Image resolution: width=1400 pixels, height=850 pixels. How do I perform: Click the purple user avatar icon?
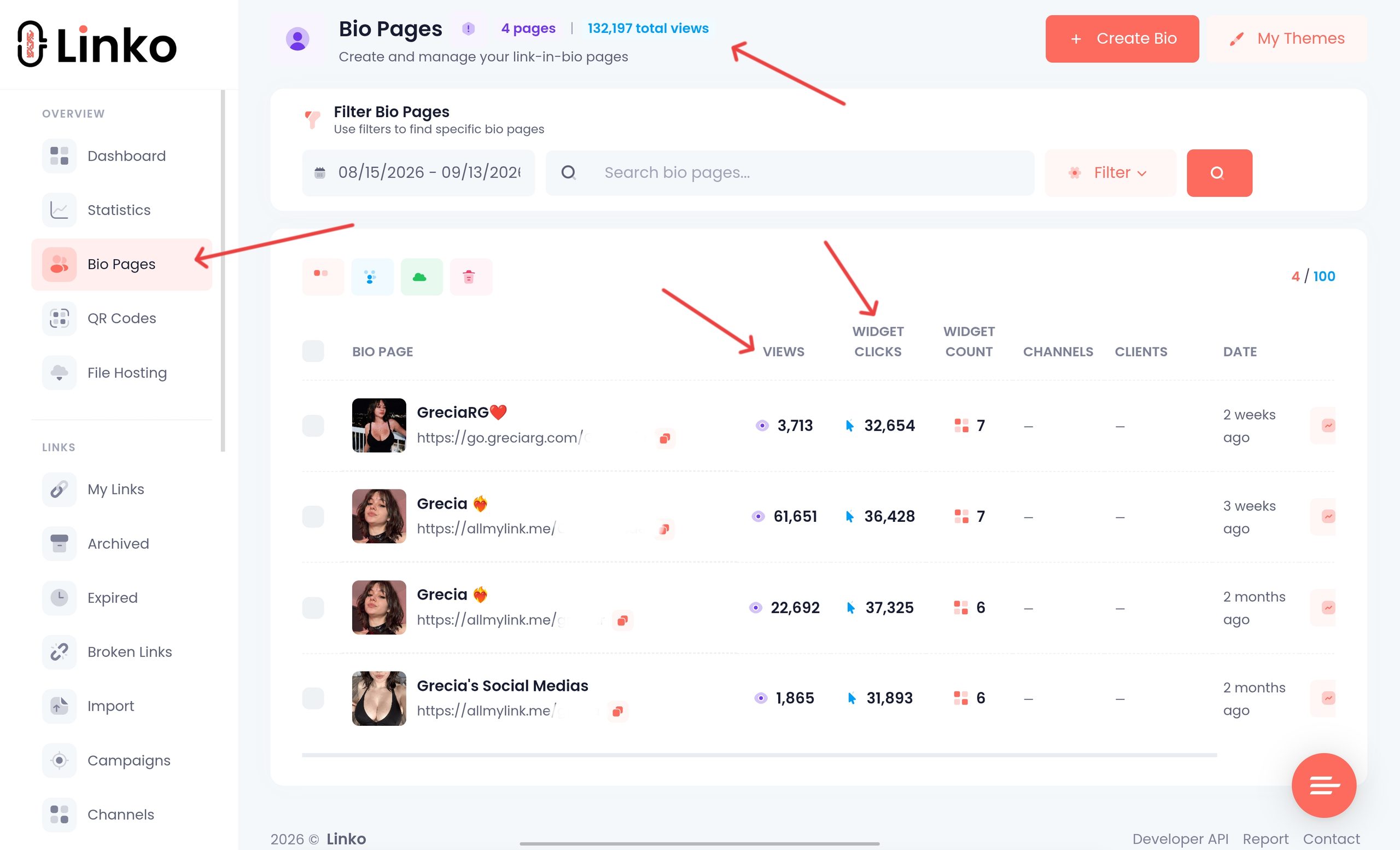pyautogui.click(x=297, y=39)
